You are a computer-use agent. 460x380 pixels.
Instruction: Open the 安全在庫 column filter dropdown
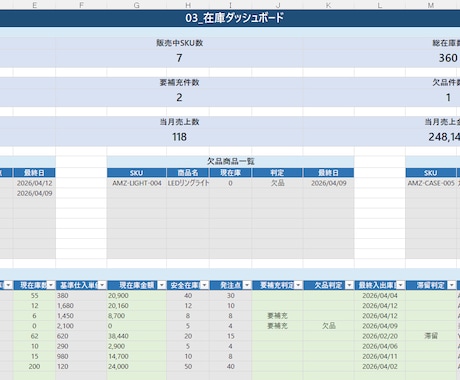click(x=204, y=285)
